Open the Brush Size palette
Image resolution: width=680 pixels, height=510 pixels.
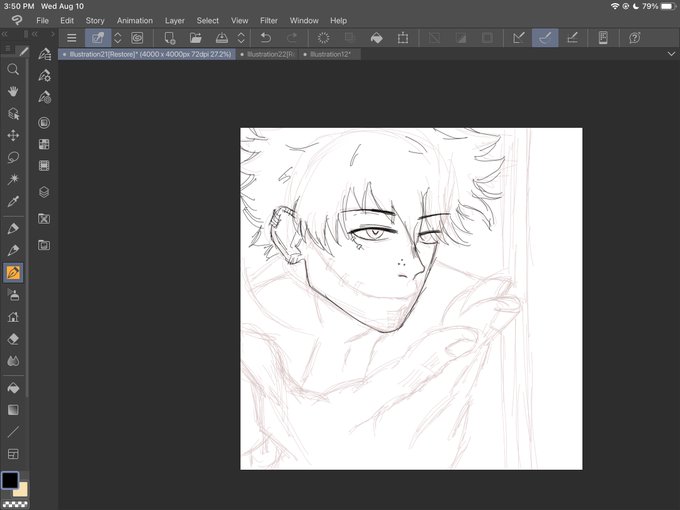pyautogui.click(x=44, y=97)
